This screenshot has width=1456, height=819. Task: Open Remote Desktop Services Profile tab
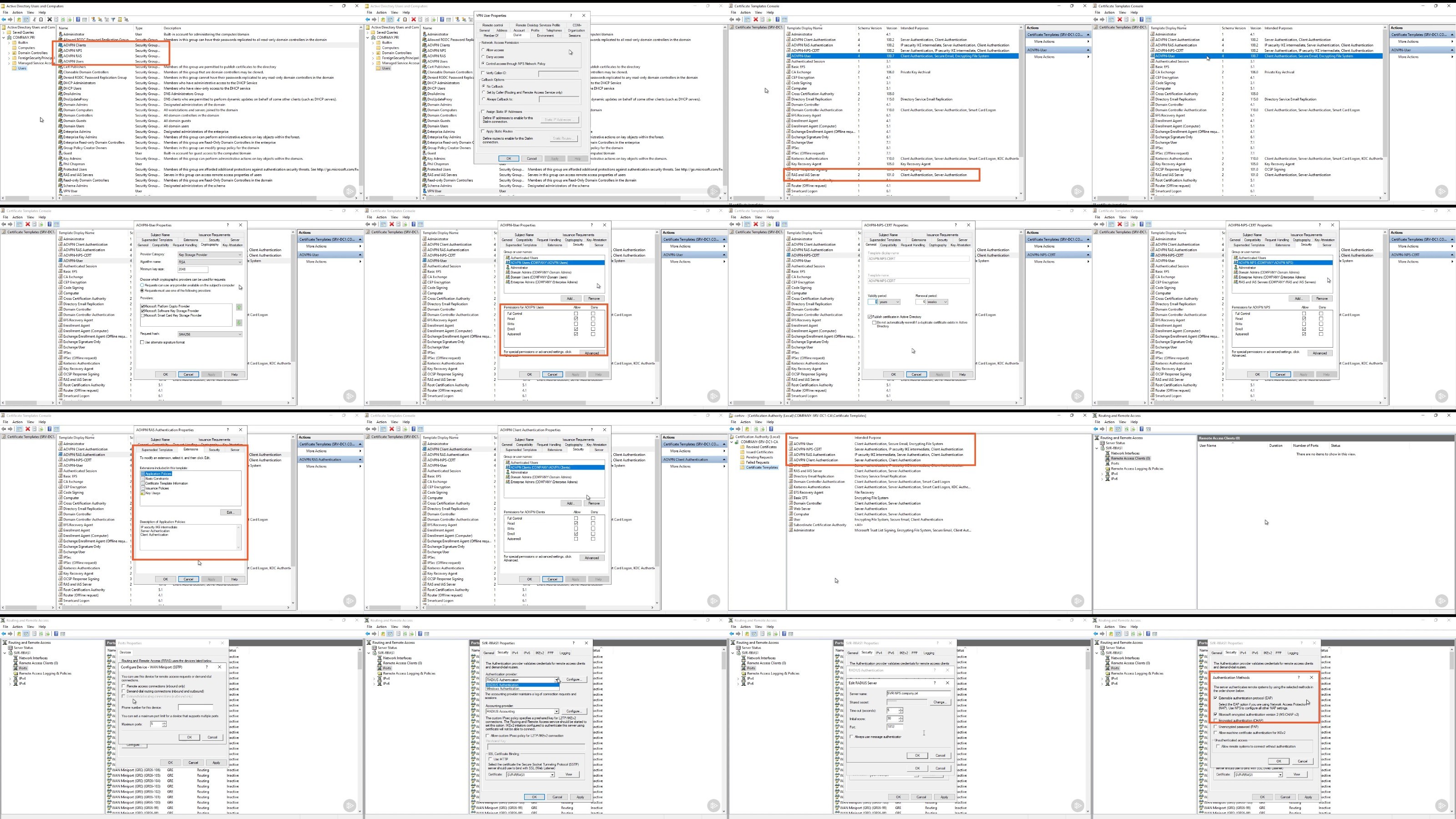point(537,25)
